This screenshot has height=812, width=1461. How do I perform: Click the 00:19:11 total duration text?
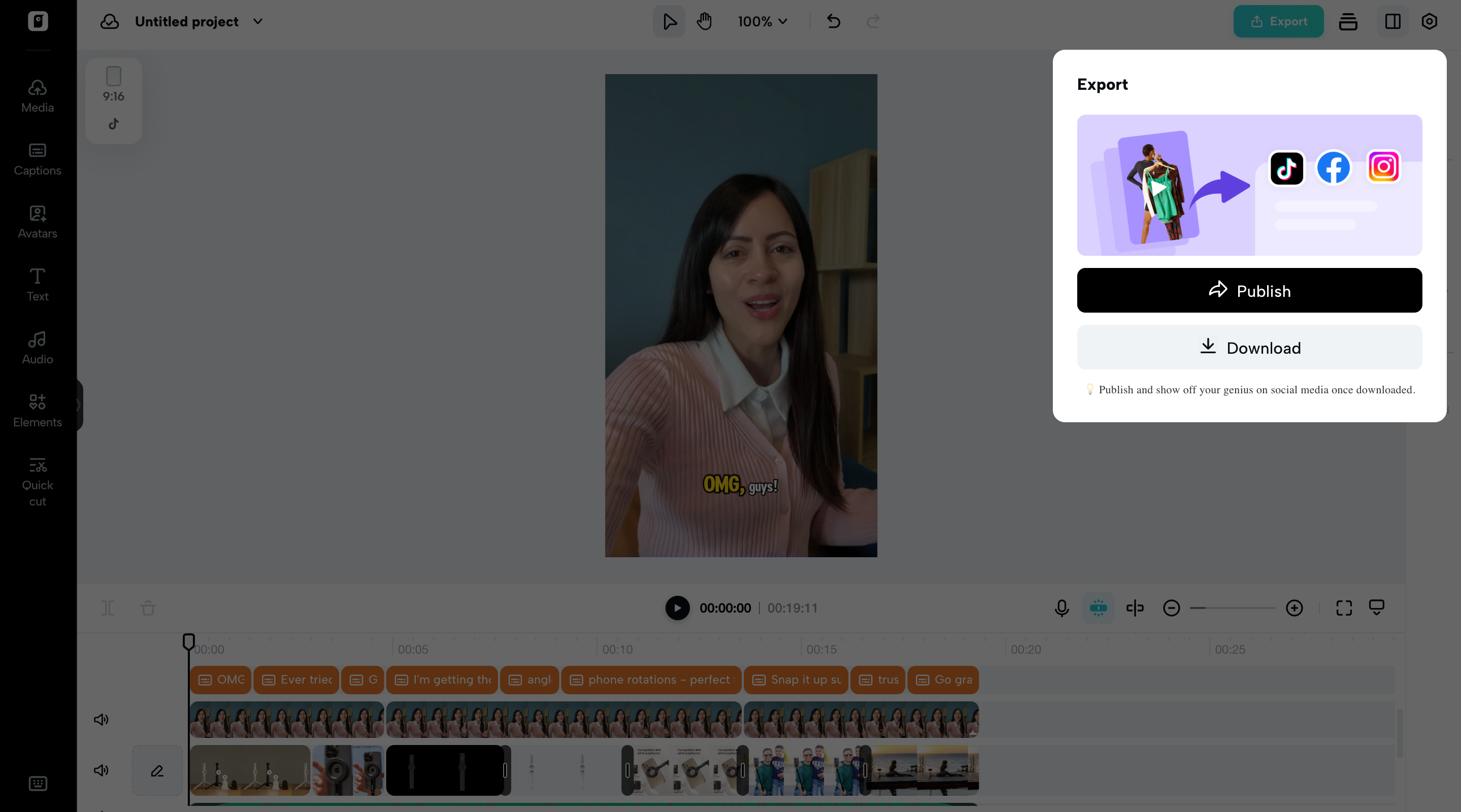[792, 608]
